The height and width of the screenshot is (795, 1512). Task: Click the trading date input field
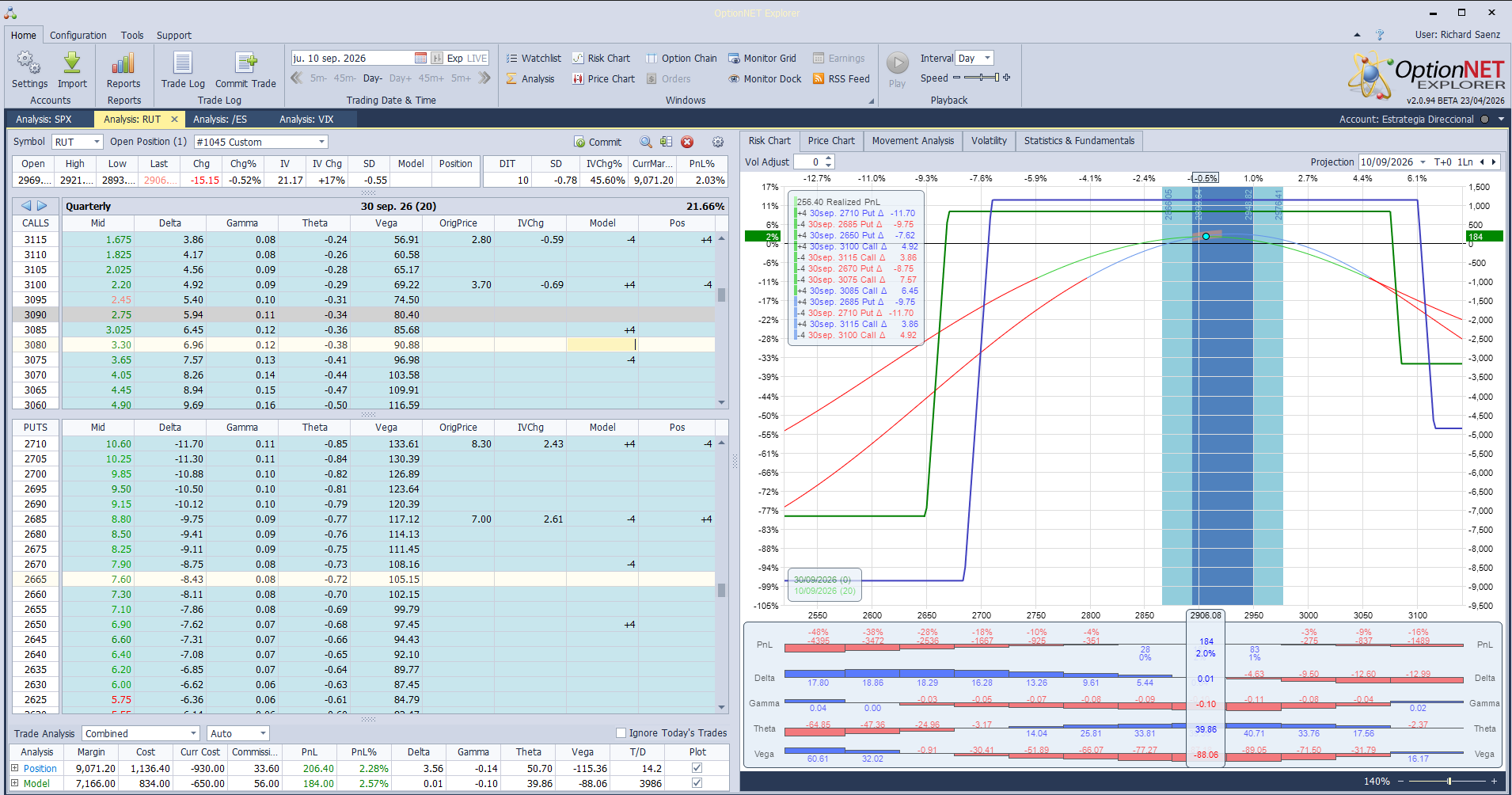click(x=352, y=58)
